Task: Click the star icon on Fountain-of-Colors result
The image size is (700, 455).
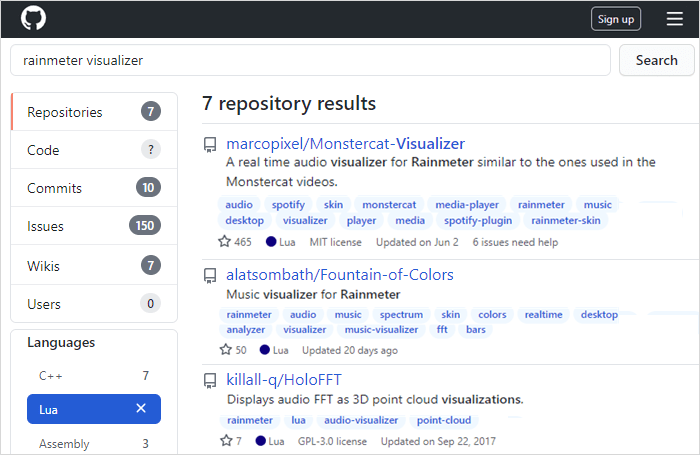Action: pyautogui.click(x=224, y=350)
